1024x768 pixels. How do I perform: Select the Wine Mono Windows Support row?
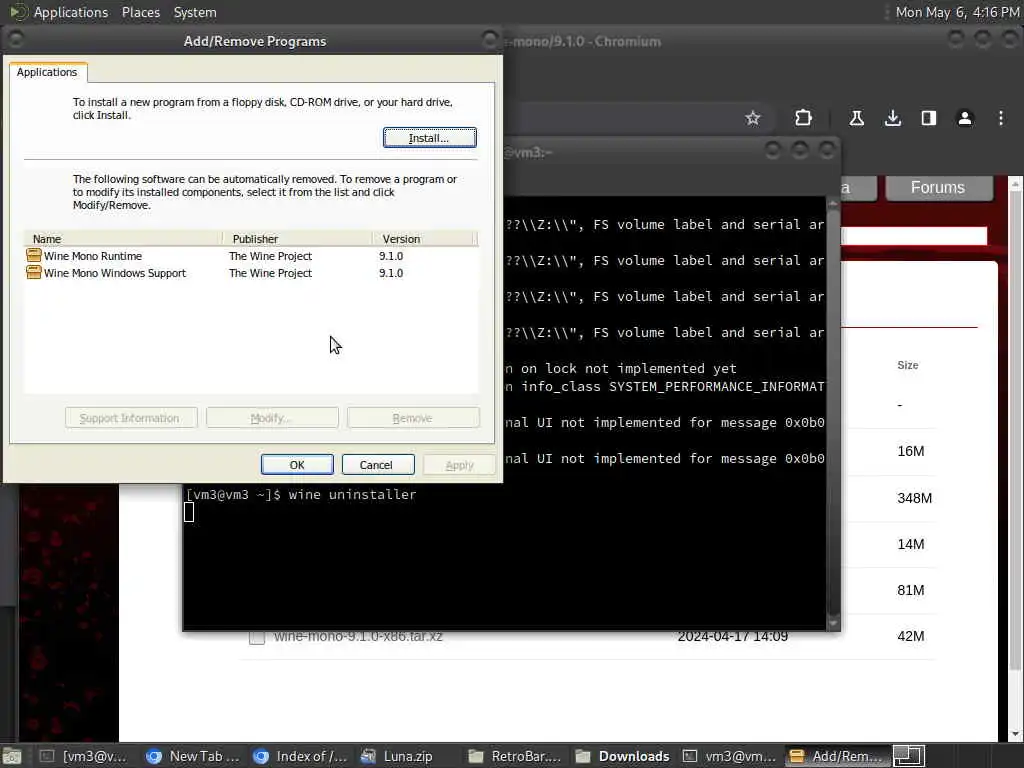pyautogui.click(x=251, y=273)
